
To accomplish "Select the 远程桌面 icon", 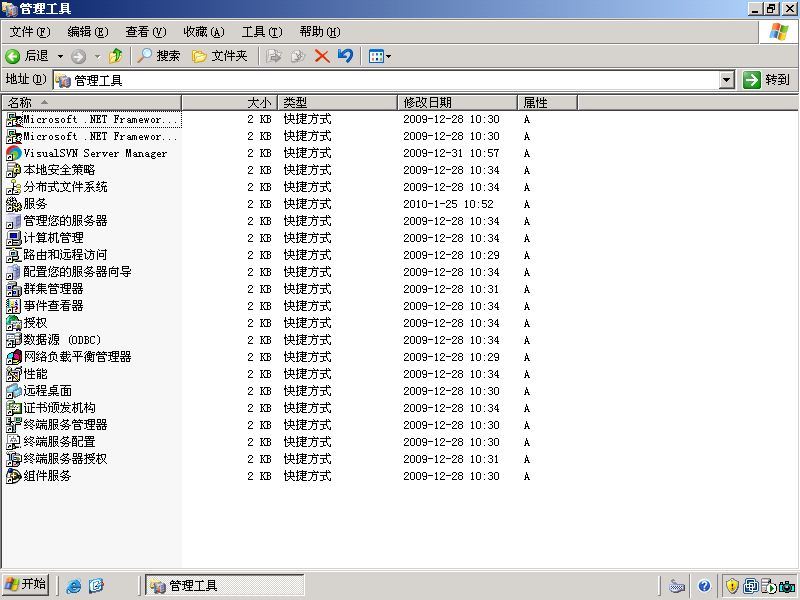I will [13, 391].
